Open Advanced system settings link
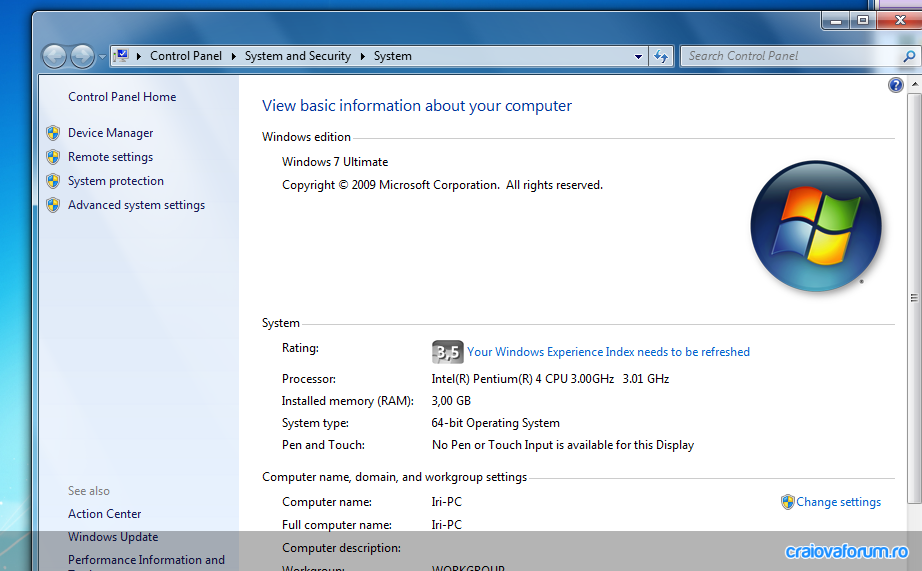 pyautogui.click(x=136, y=205)
